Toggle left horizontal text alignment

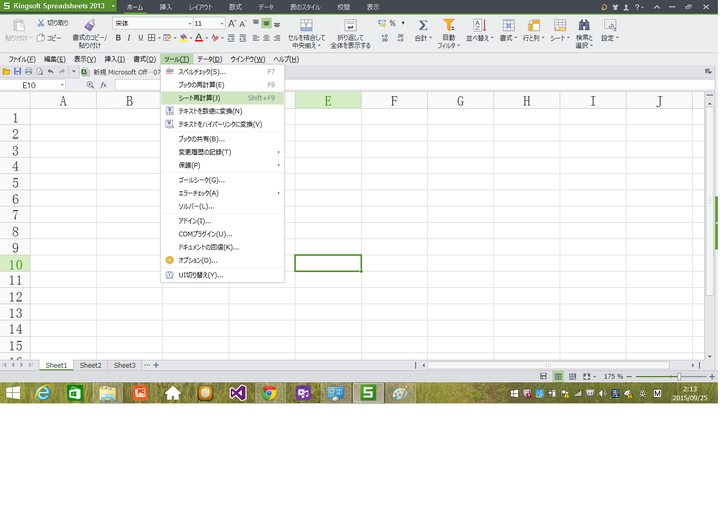coord(256,38)
